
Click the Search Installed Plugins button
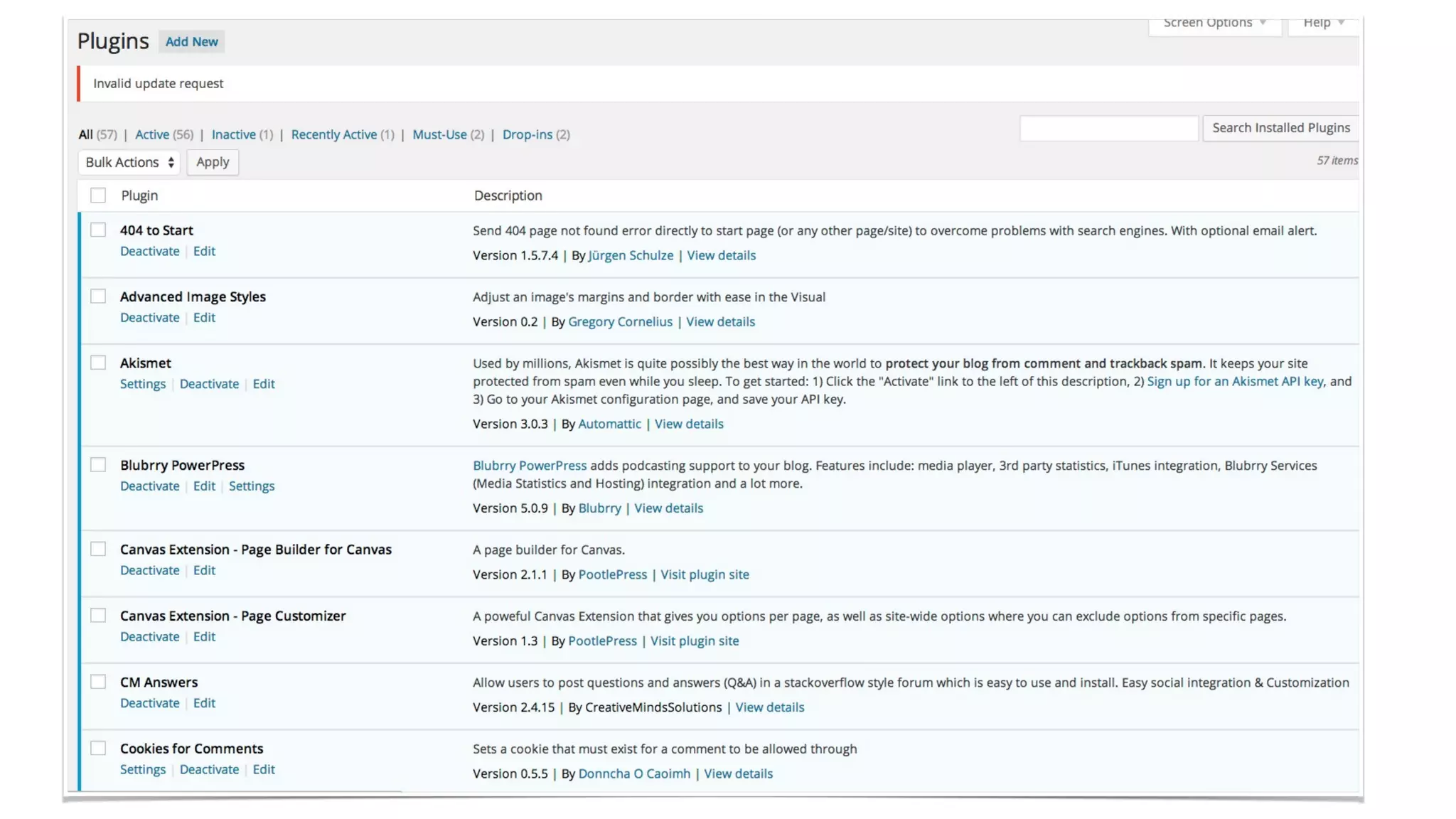[1280, 128]
